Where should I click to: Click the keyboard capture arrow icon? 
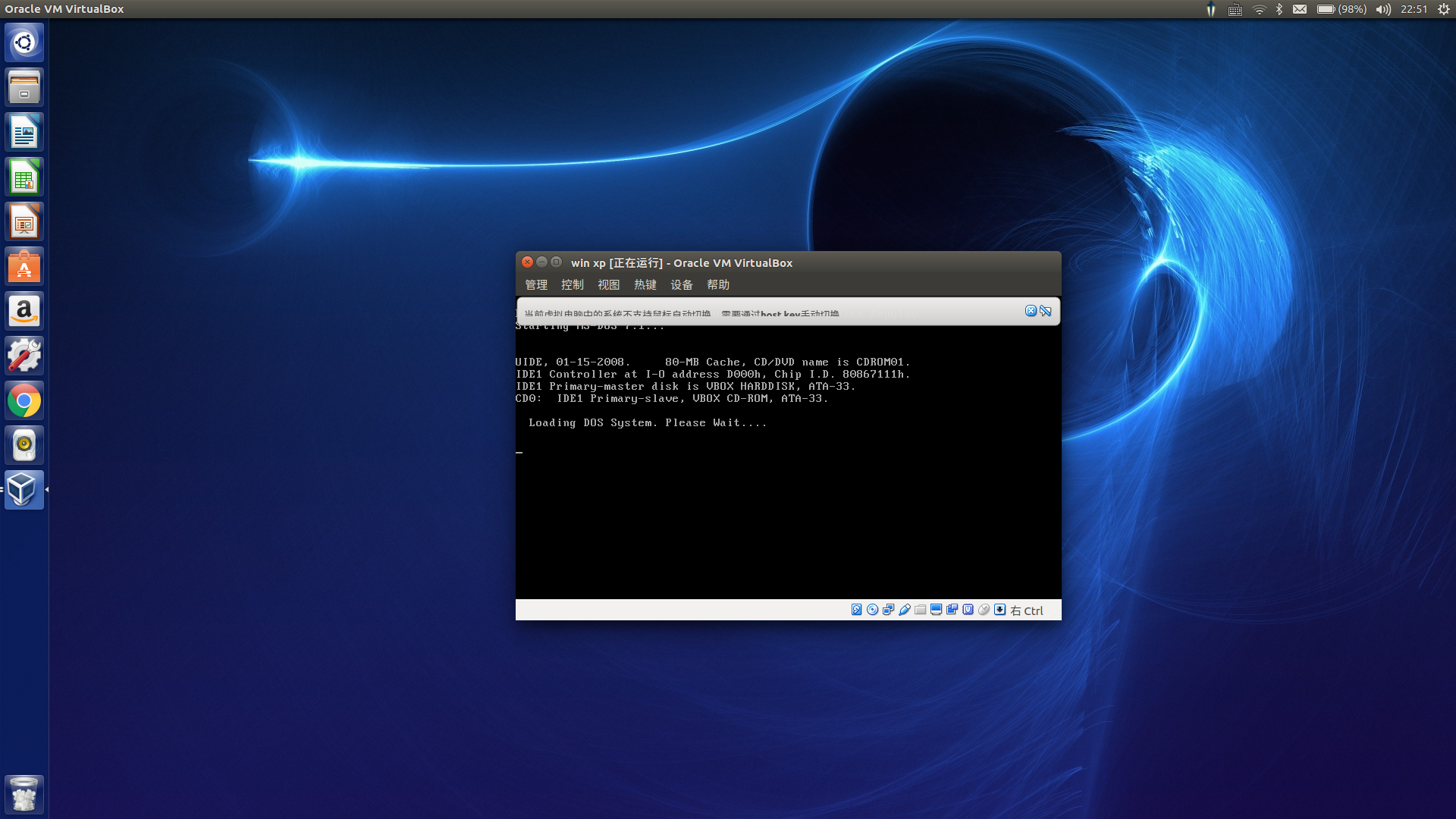[999, 610]
